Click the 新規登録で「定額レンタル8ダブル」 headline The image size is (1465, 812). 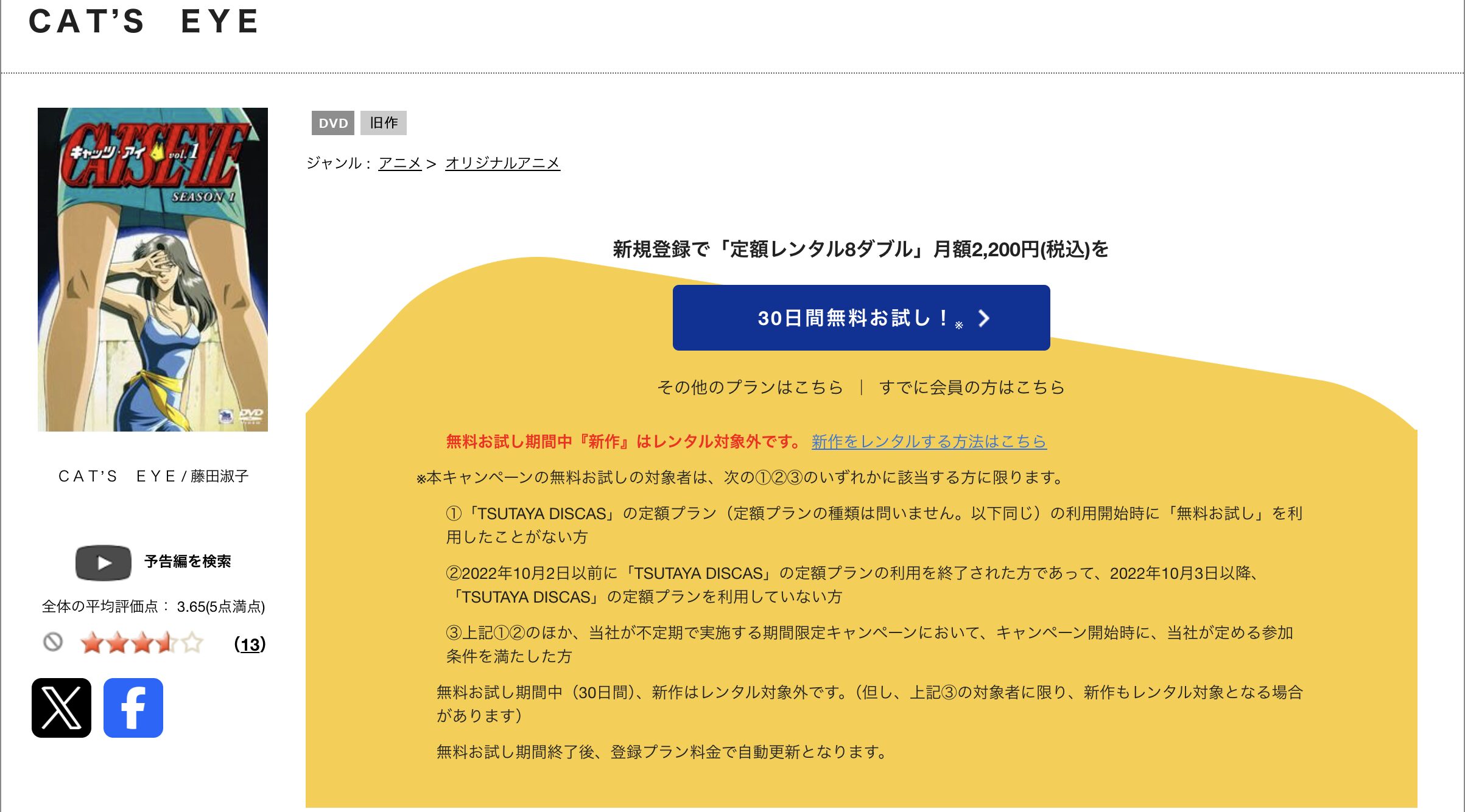860,249
